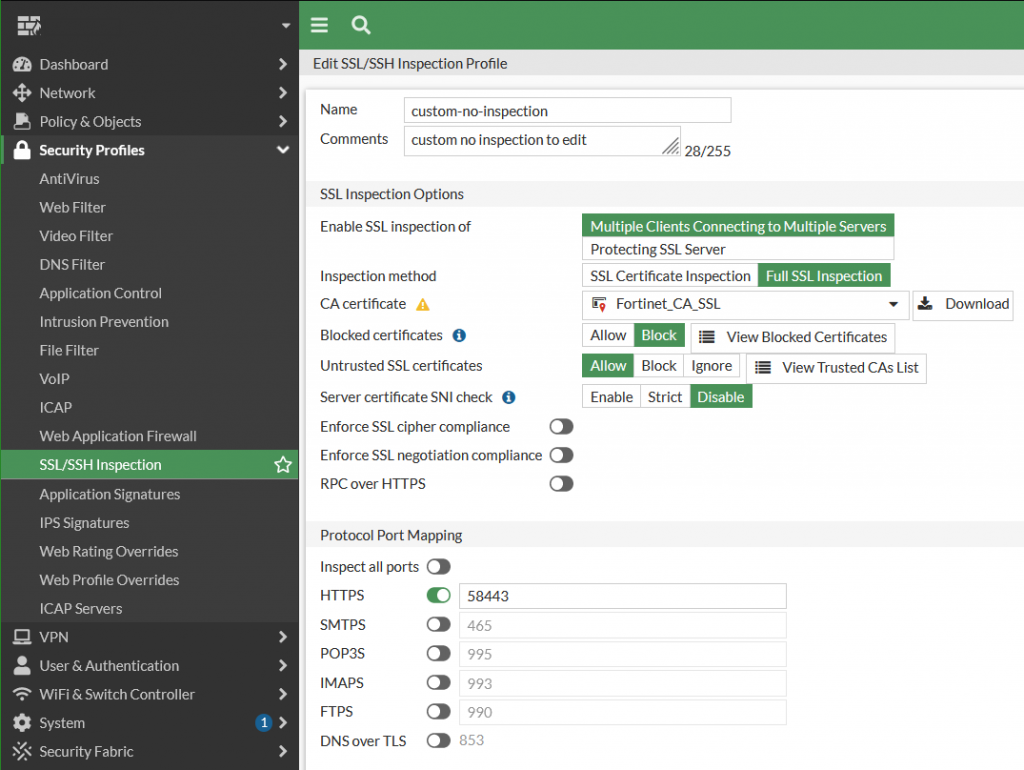Click the Download certificate button
This screenshot has height=770, width=1024.
[962, 304]
